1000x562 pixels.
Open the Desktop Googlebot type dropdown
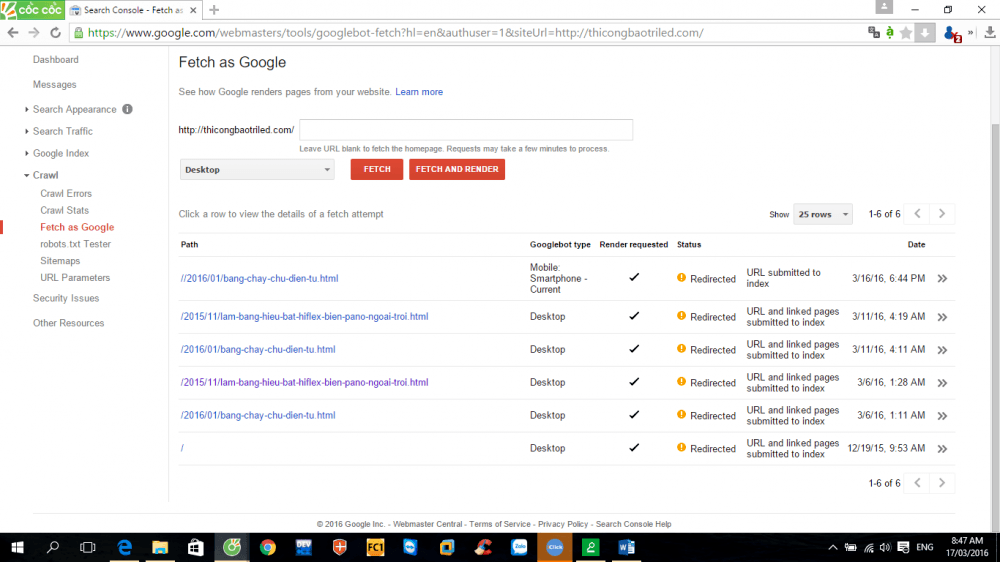tap(257, 170)
